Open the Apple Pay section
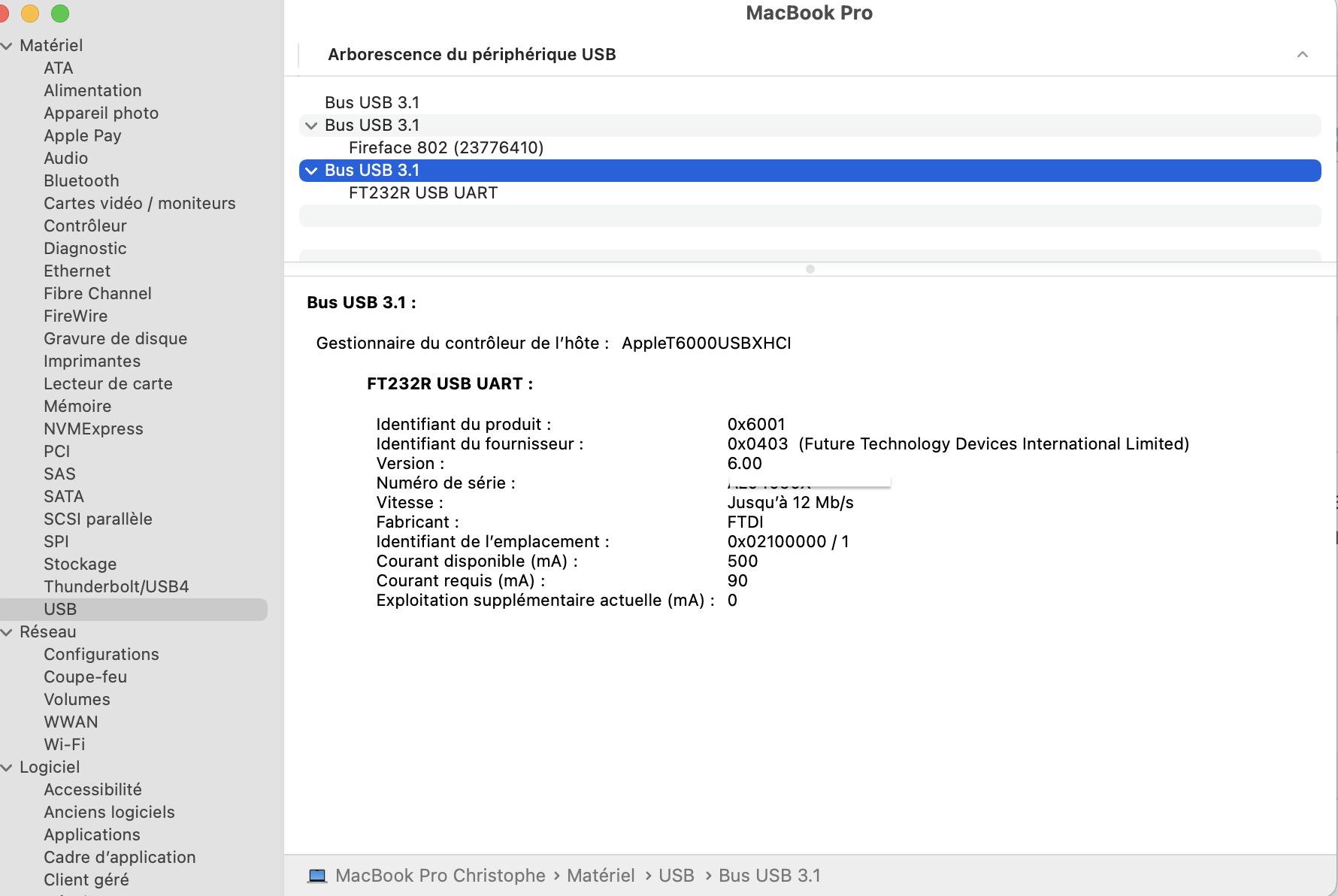 coord(83,136)
